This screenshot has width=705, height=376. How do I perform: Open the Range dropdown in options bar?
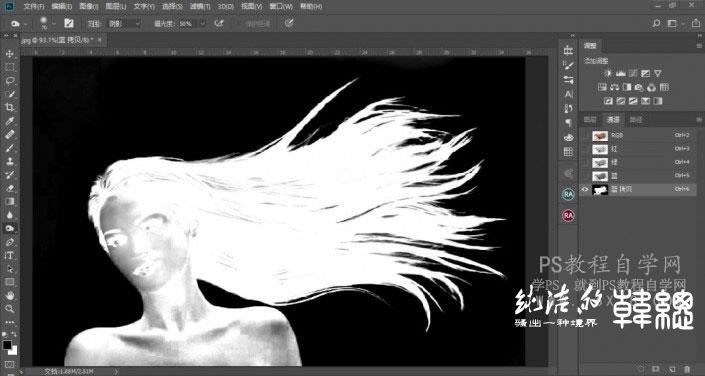124,23
